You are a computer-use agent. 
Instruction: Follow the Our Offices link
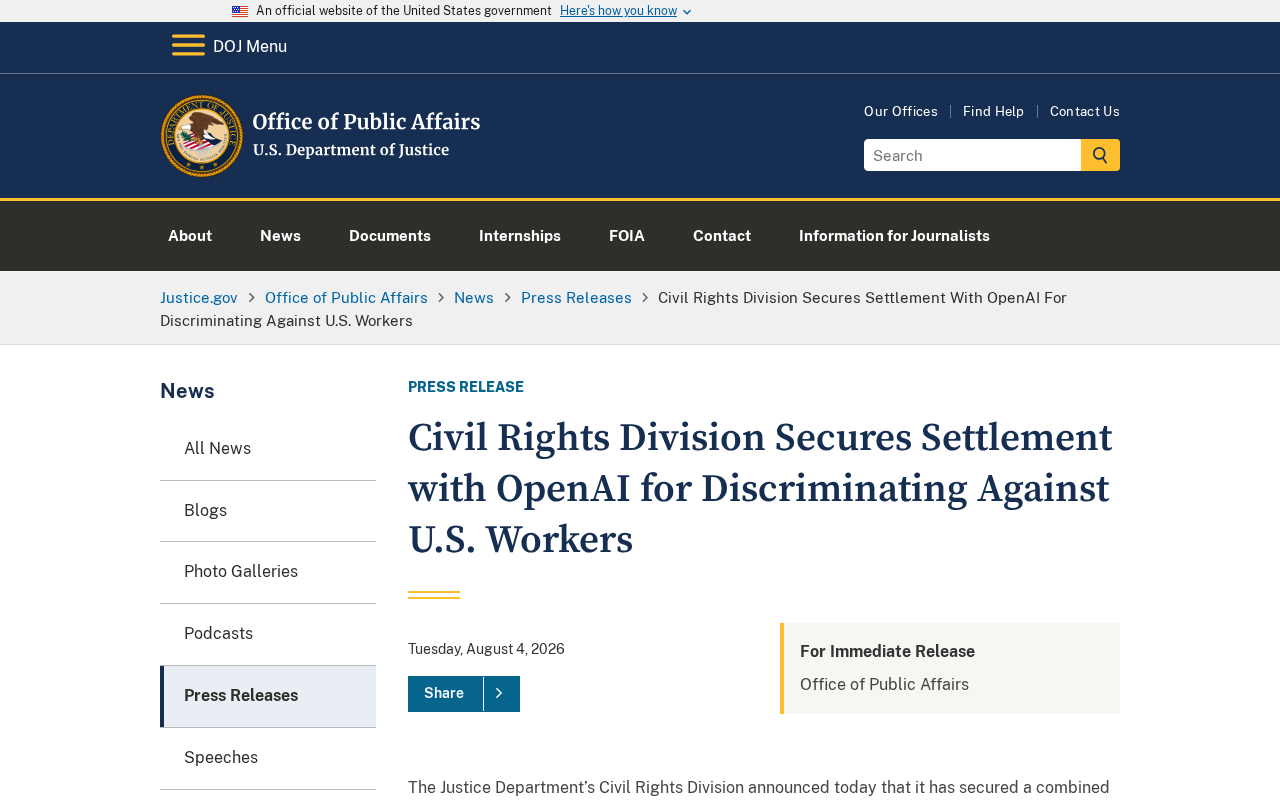[x=901, y=112]
